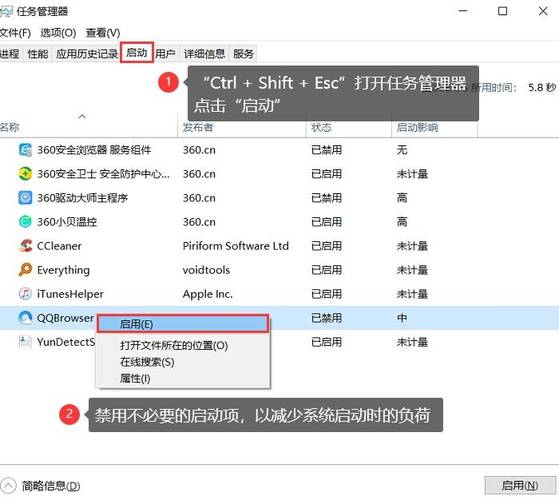Sort by the 启动影响 column header
559x500 pixels.
[417, 127]
